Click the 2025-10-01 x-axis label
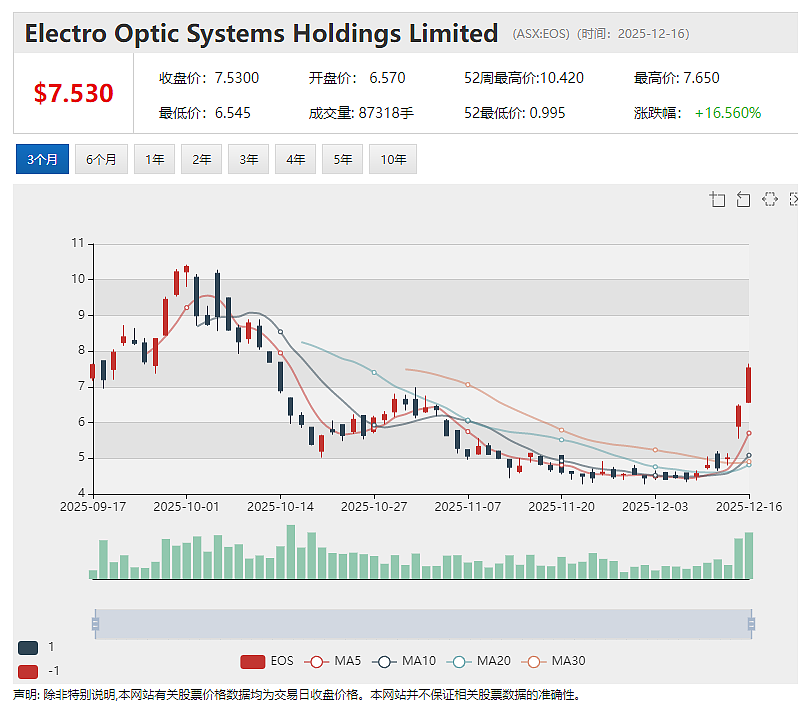Viewport: 810px width, 714px height. (186, 507)
